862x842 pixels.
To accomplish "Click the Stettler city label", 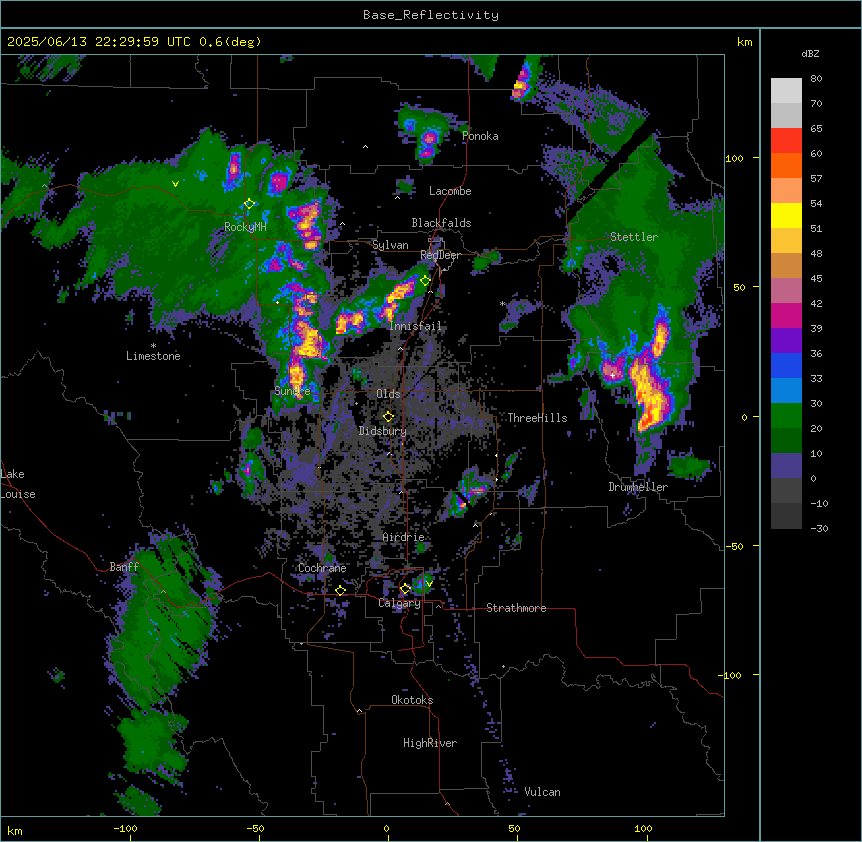I will point(634,237).
